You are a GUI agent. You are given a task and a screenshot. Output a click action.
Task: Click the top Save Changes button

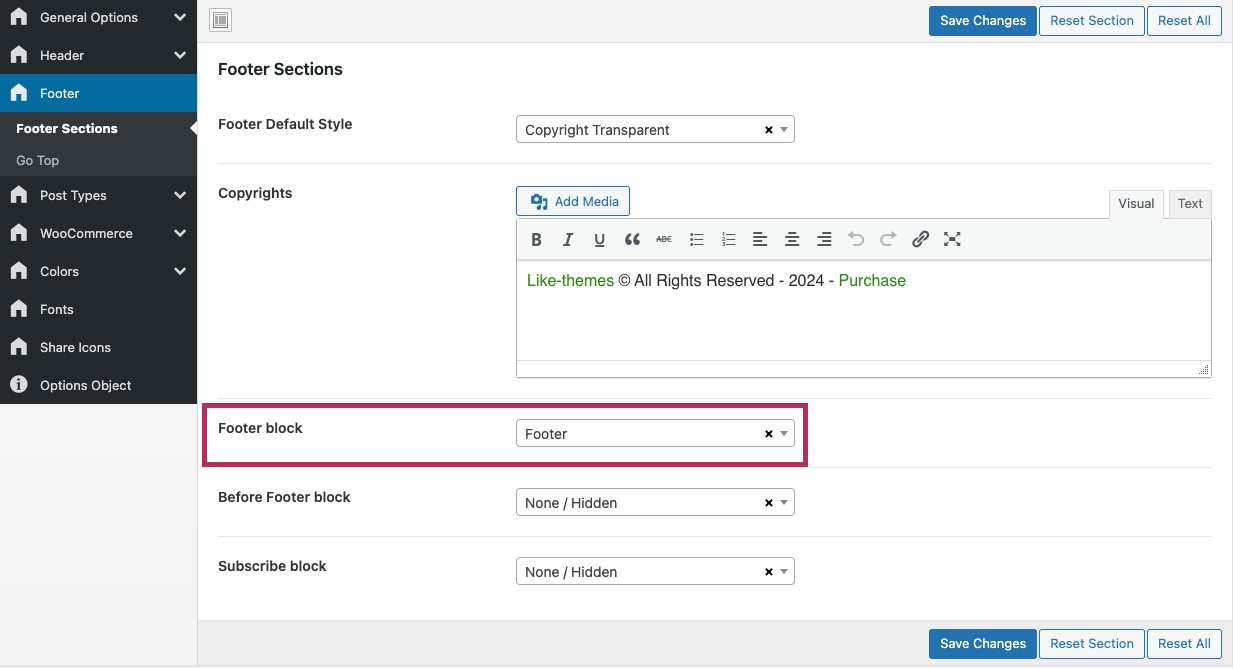click(x=982, y=20)
